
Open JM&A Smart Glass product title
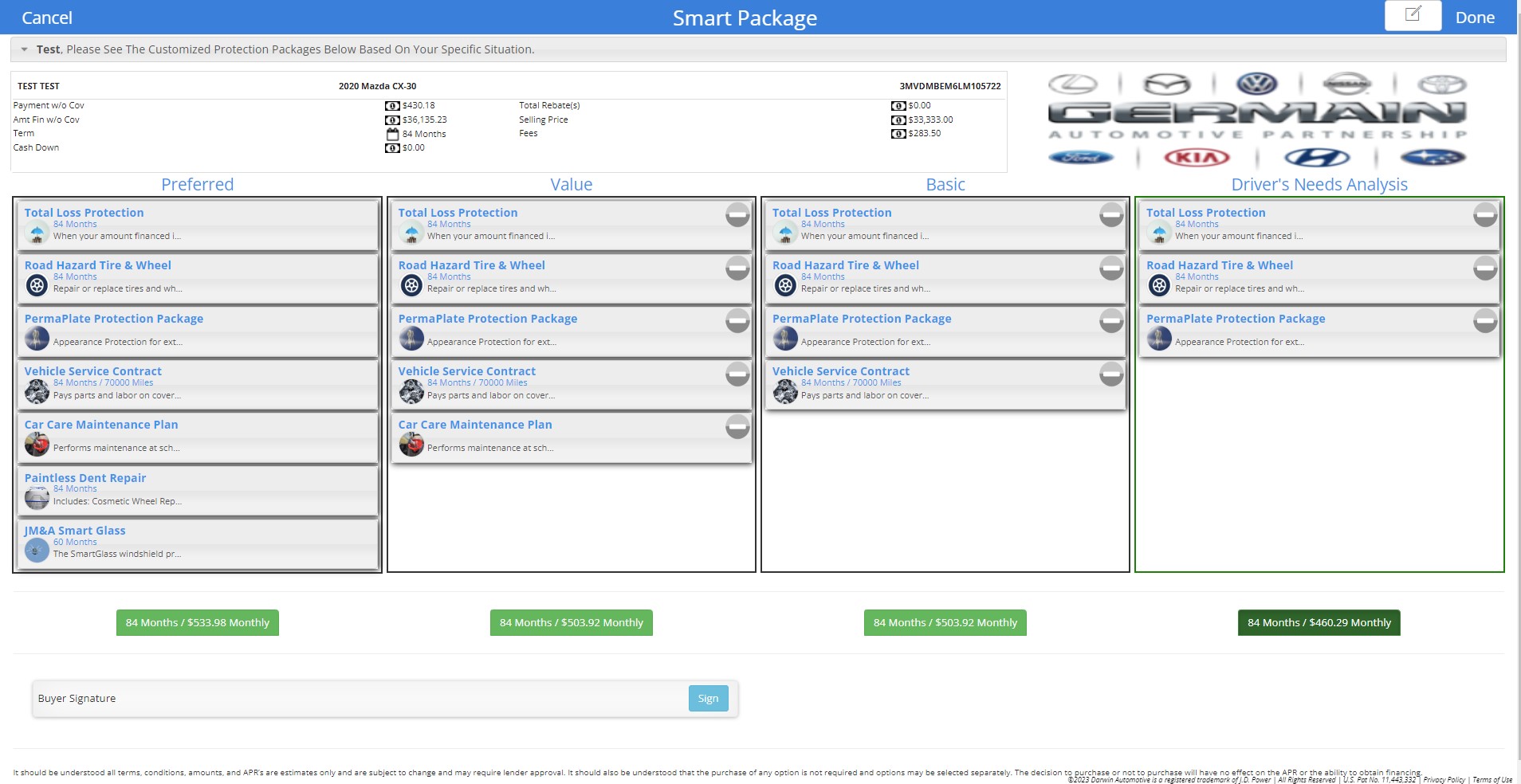click(75, 530)
